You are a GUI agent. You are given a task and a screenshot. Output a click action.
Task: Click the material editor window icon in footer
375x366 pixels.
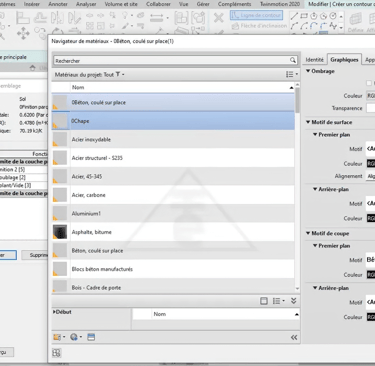pyautogui.click(x=91, y=337)
